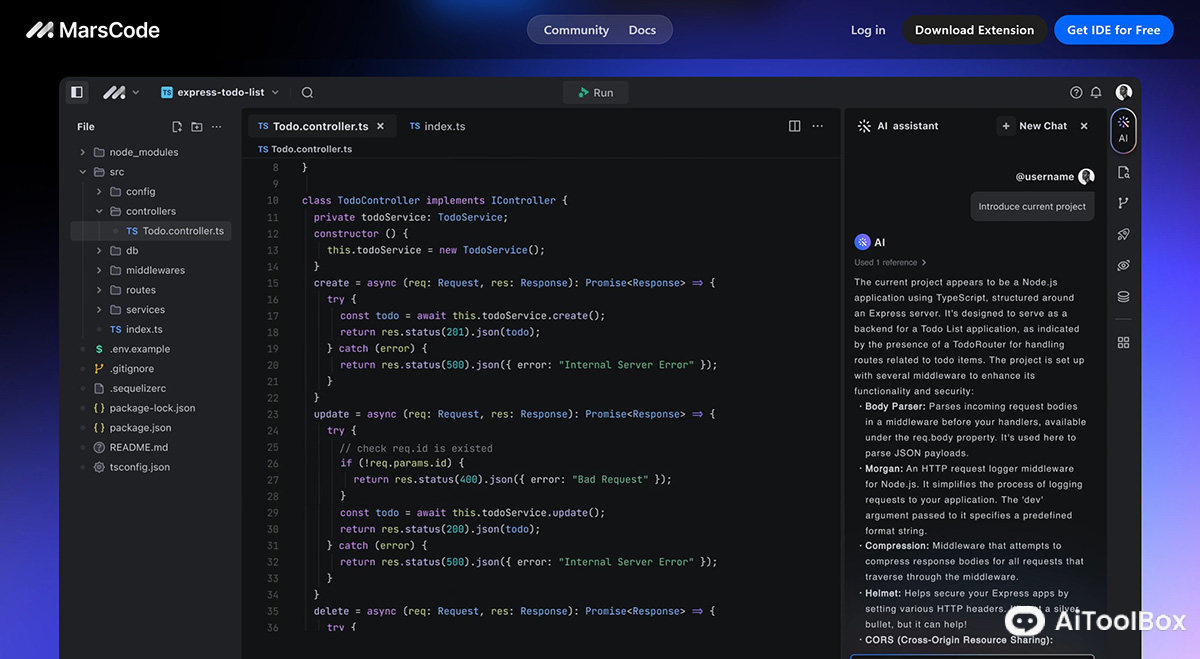Click code line 10 class TodoController
1200x659 pixels.
[x=434, y=200]
